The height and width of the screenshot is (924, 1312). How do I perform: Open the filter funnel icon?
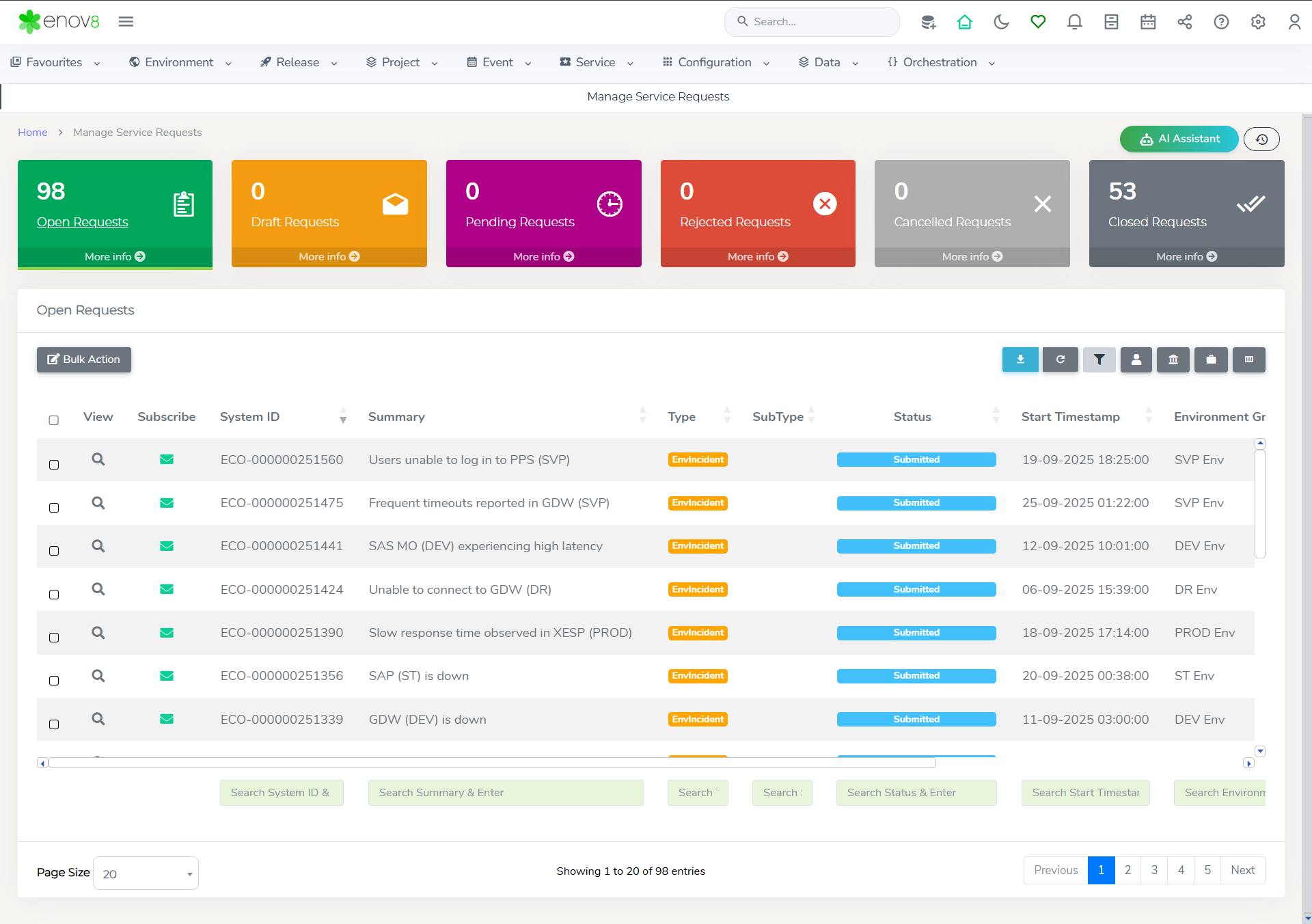(1099, 359)
